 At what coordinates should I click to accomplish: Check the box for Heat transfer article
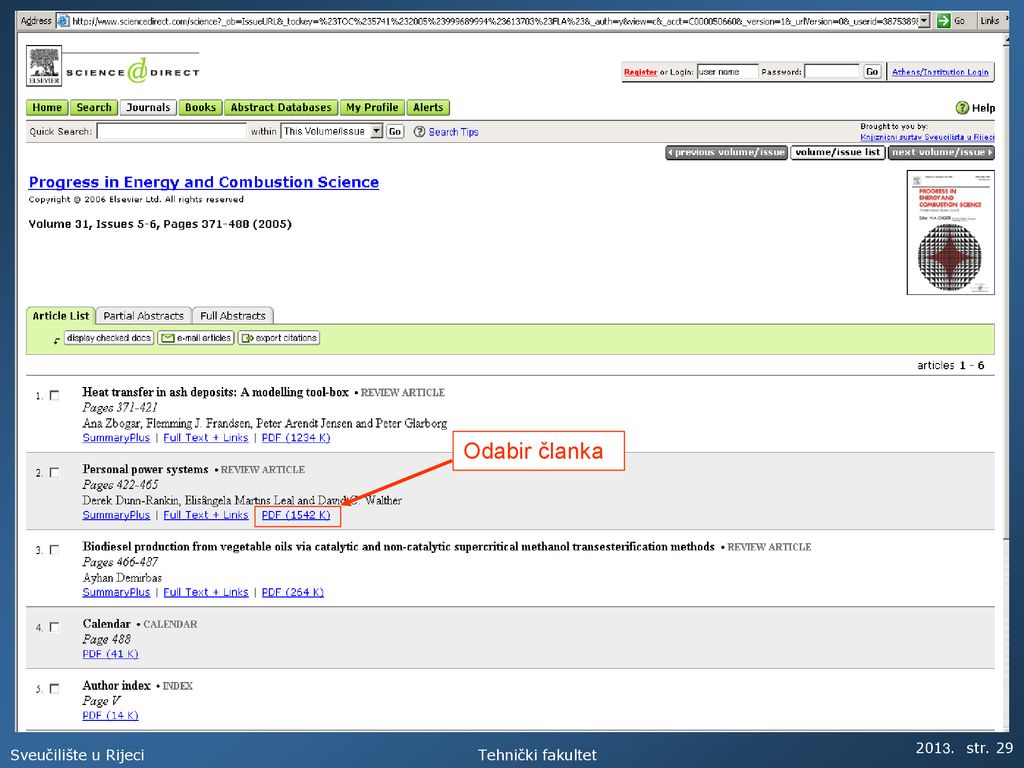point(54,395)
